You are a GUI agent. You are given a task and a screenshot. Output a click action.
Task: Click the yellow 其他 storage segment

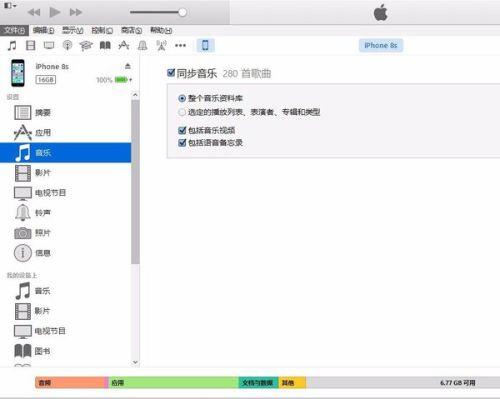pyautogui.click(x=292, y=383)
